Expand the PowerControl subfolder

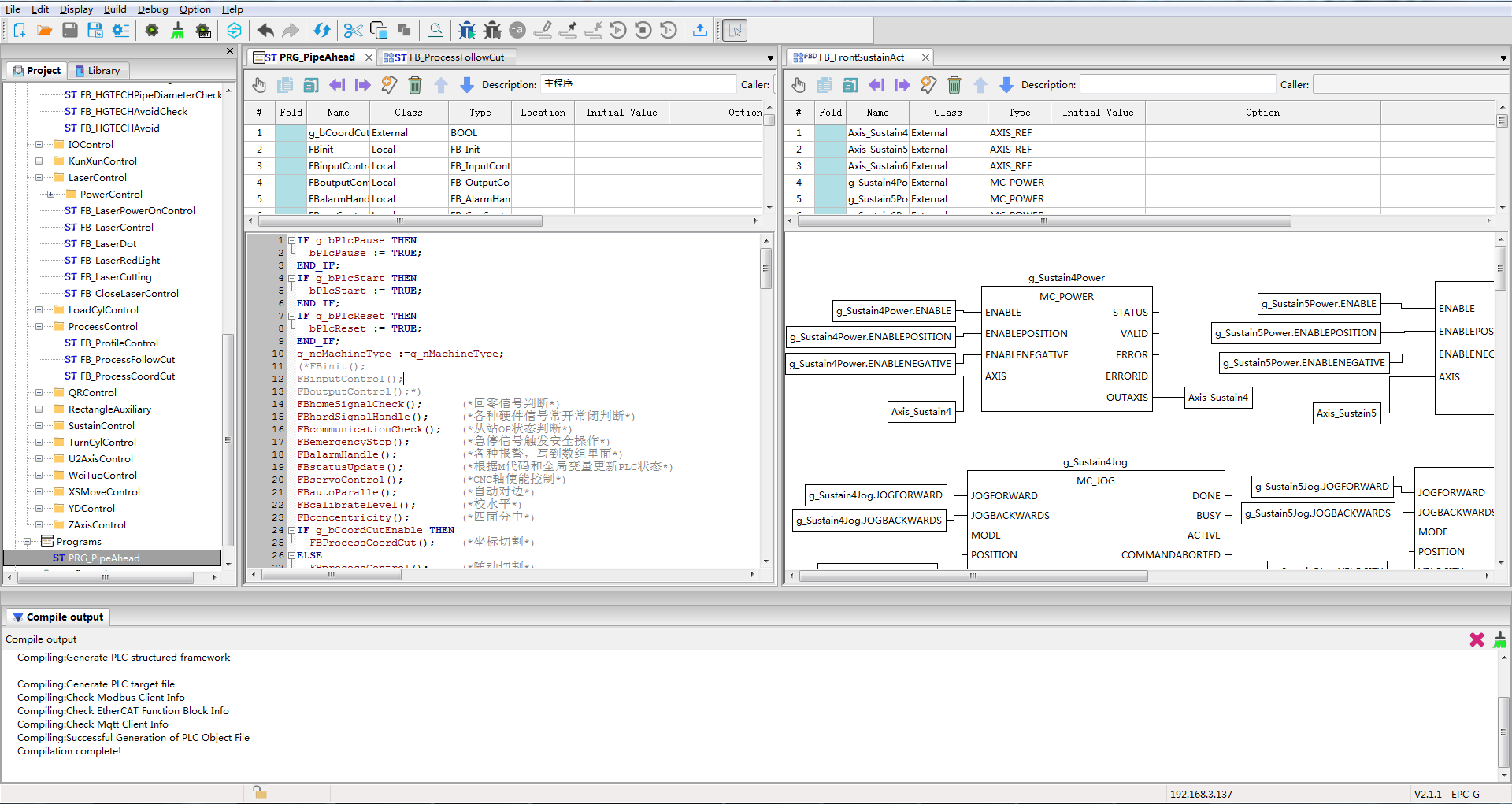(x=50, y=195)
